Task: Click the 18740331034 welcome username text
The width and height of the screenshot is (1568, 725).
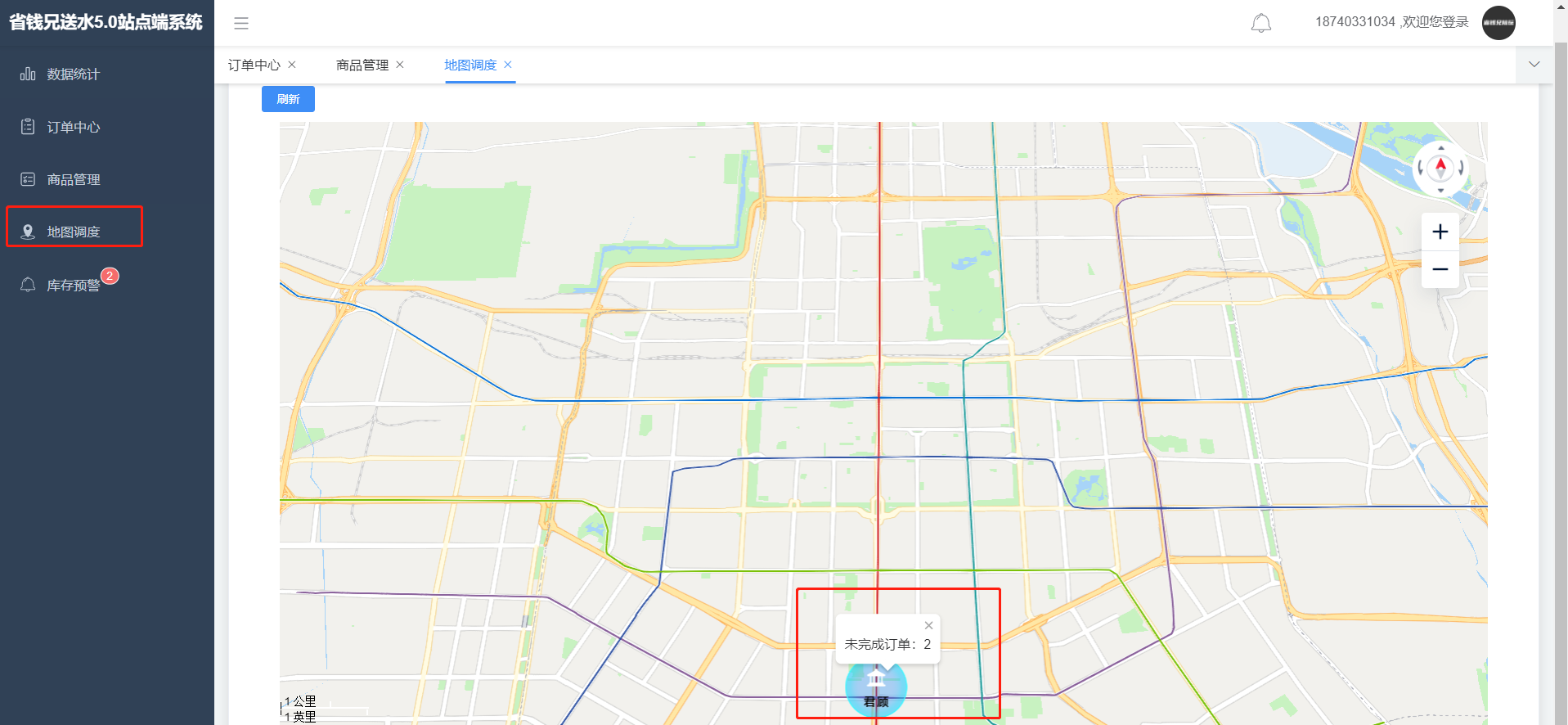Action: coord(1391,22)
